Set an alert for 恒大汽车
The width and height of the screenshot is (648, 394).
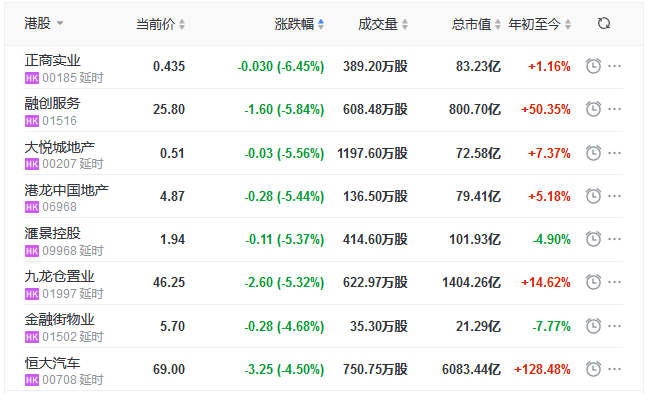pyautogui.click(x=593, y=369)
